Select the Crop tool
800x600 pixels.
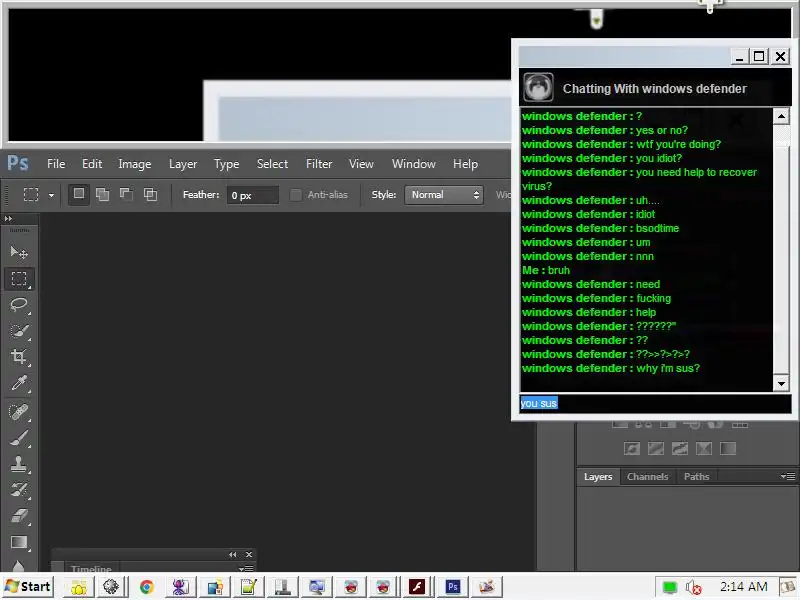pos(19,357)
